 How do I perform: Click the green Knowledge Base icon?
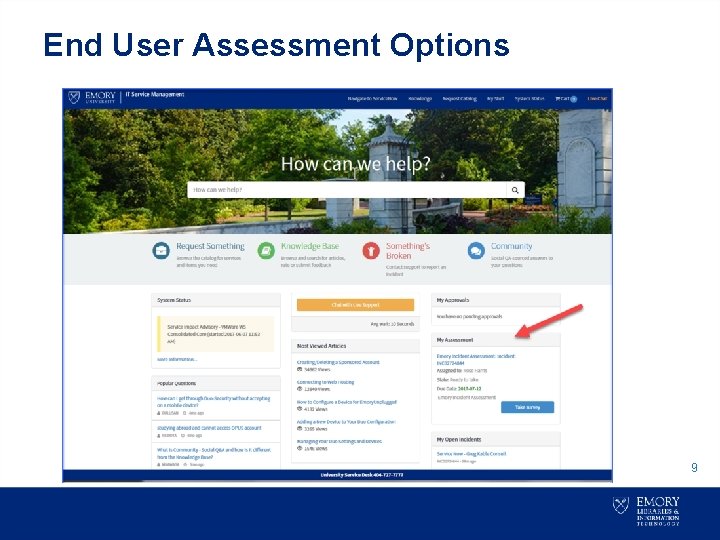click(266, 251)
